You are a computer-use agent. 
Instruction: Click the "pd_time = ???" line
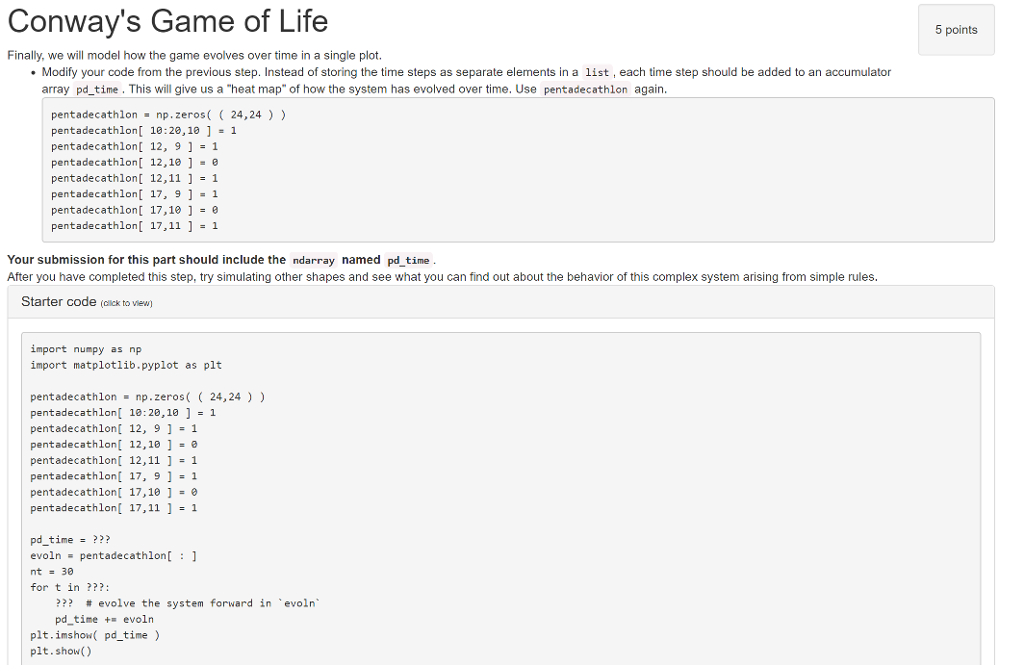click(x=70, y=540)
